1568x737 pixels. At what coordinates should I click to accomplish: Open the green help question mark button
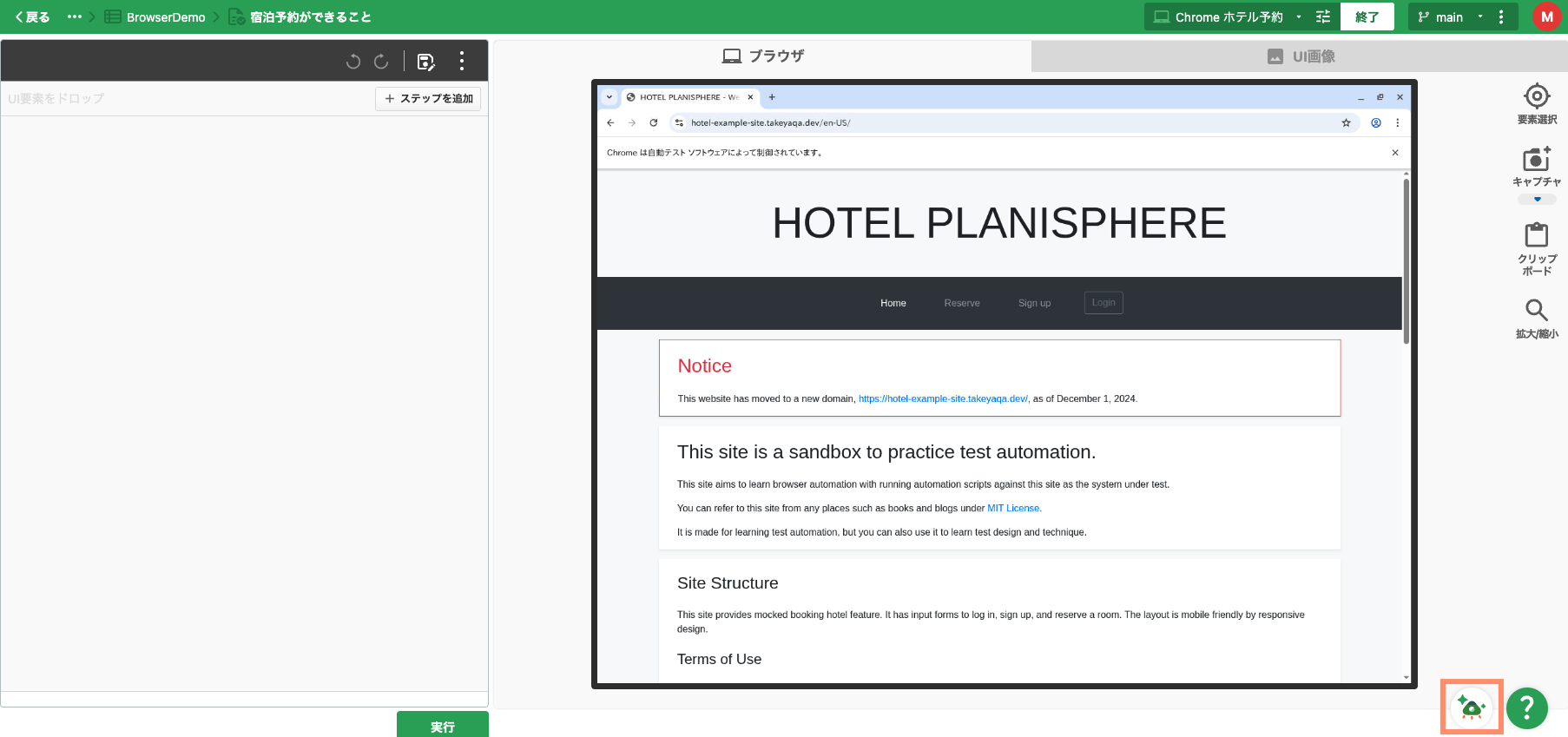coord(1526,708)
